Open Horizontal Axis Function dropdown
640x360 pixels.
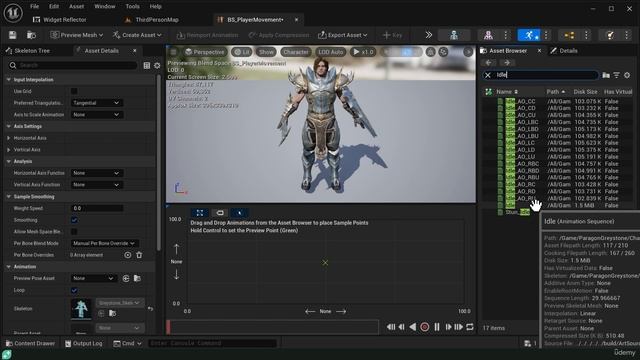click(x=96, y=173)
